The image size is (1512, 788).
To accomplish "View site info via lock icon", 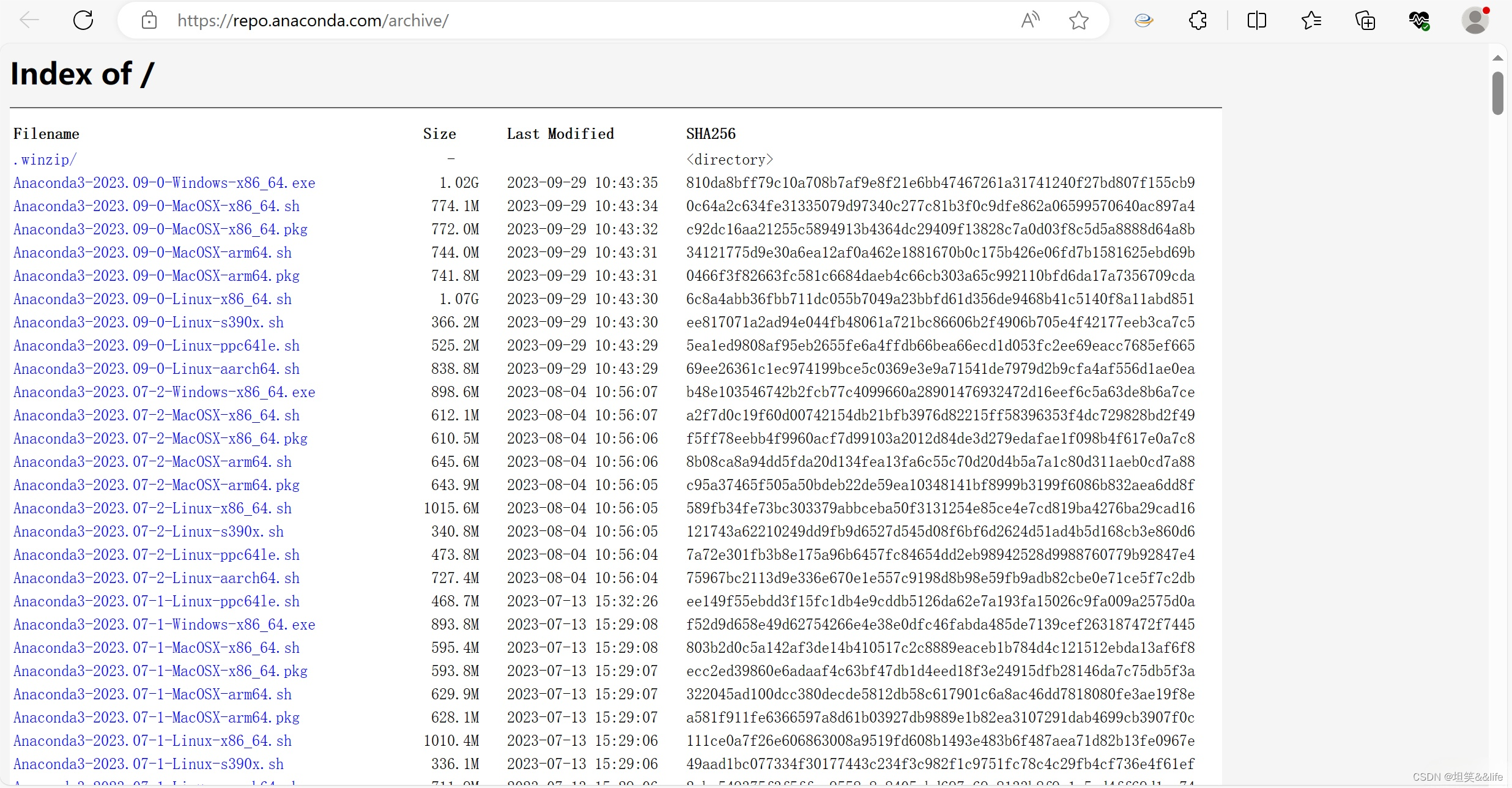I will pos(149,20).
